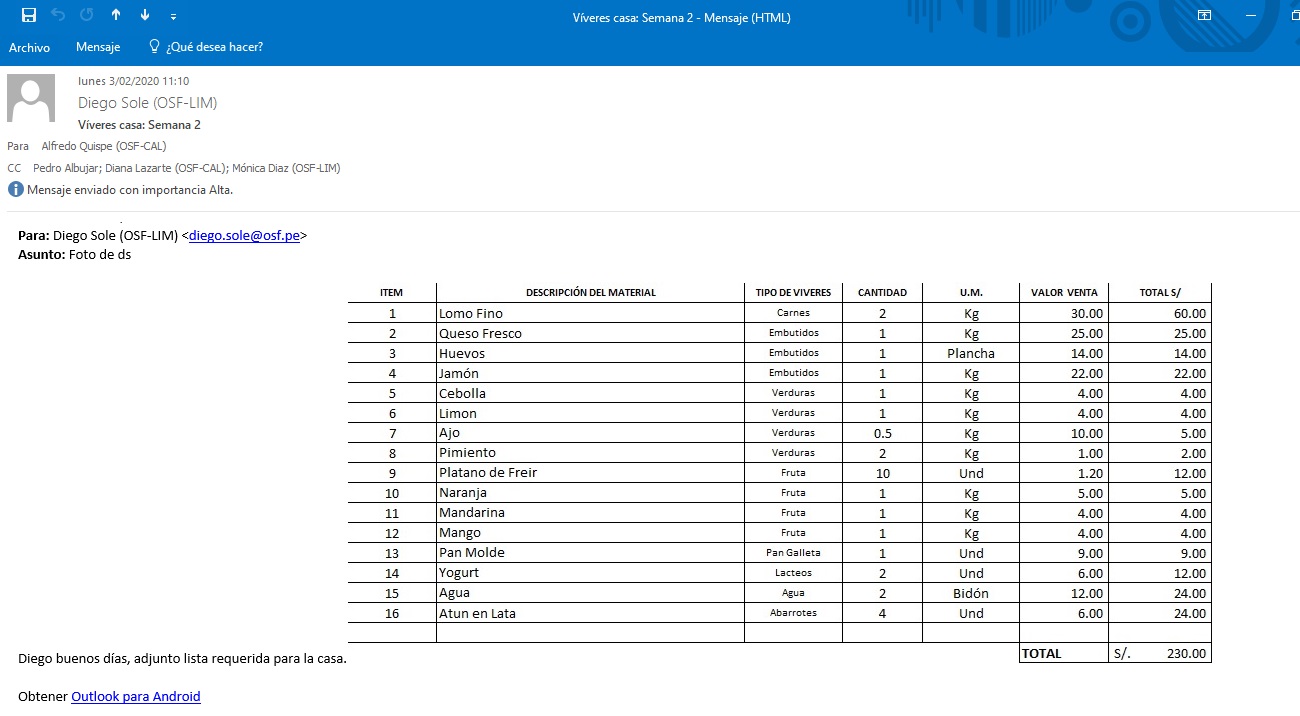Type in the ¿Qué desea hacer? search box
Viewport: 1300px width, 716px height.
[x=215, y=47]
